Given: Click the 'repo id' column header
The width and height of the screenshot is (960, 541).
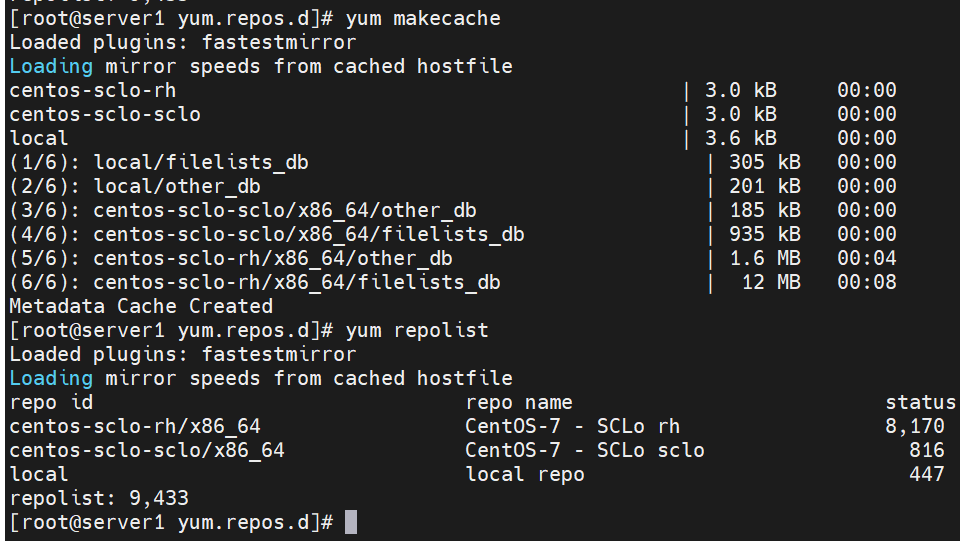Looking at the screenshot, I should pos(51,402).
